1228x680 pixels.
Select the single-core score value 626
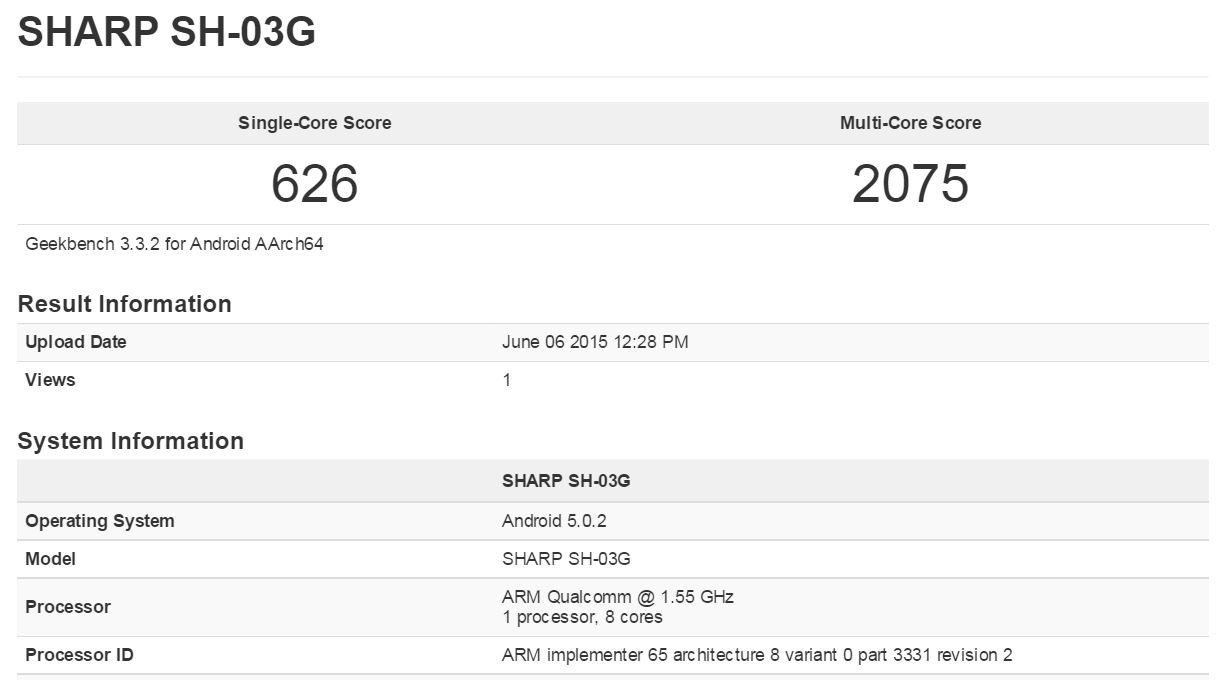314,184
